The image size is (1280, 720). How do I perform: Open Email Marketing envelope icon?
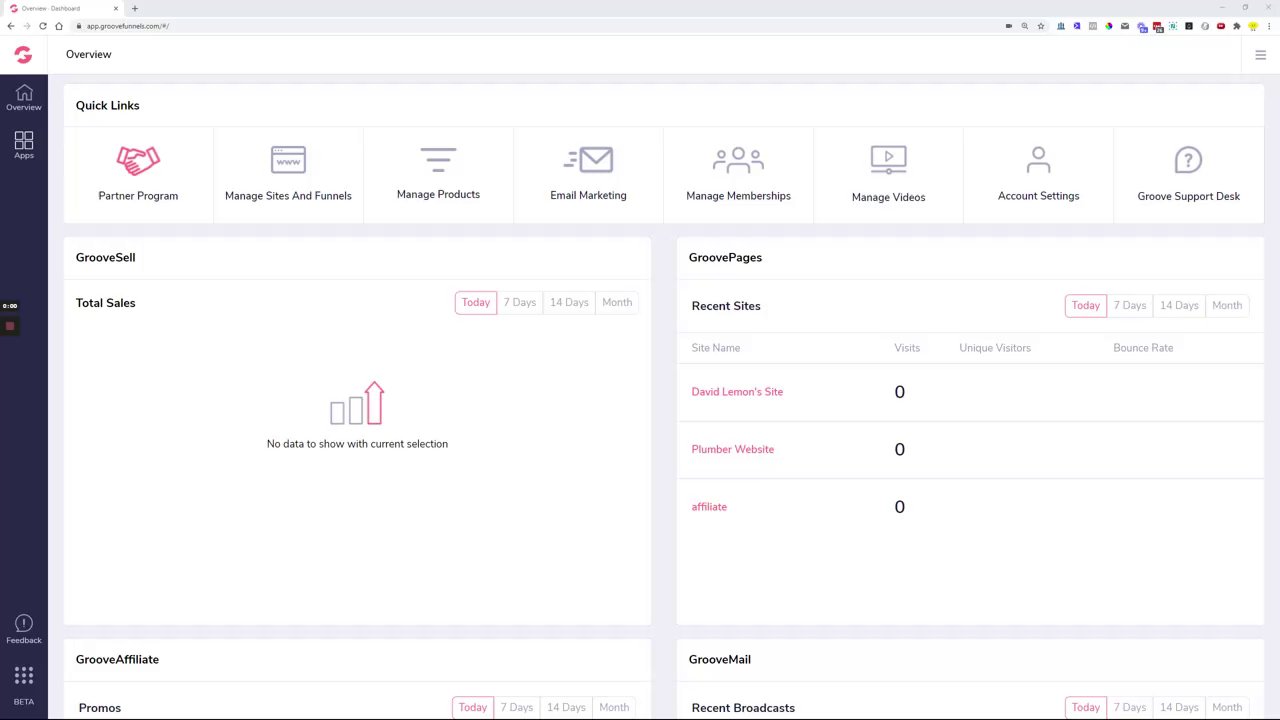click(588, 159)
